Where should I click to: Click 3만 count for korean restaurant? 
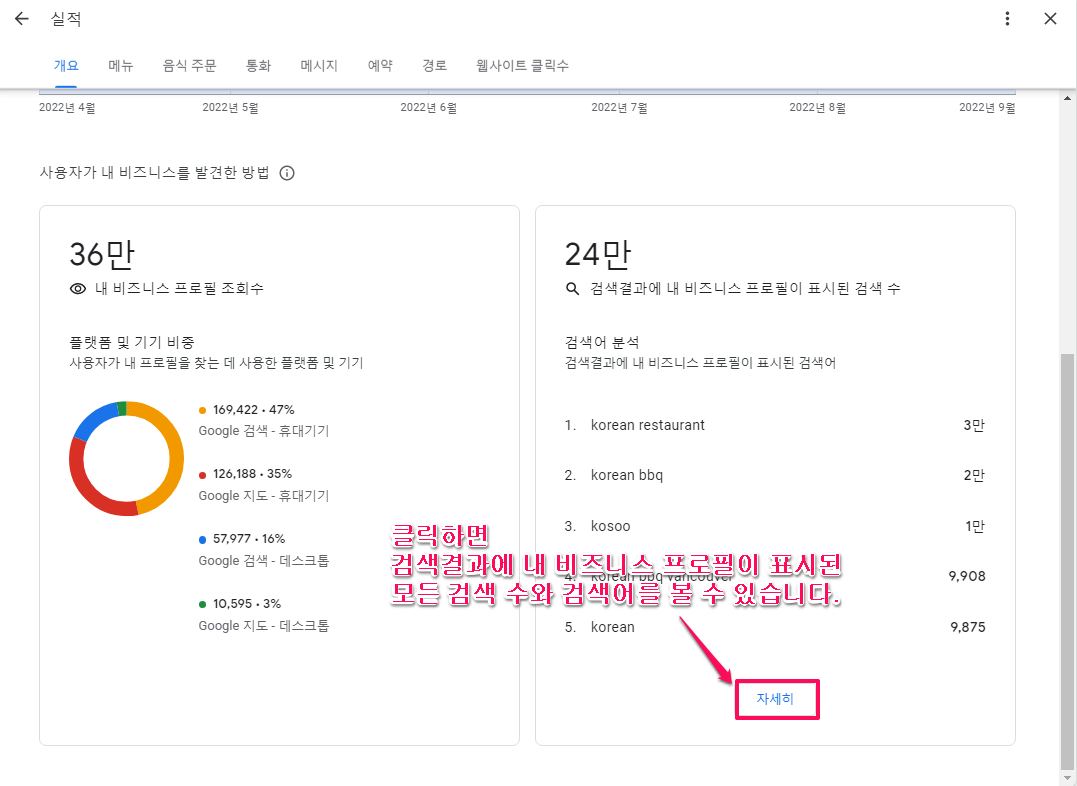tap(974, 425)
